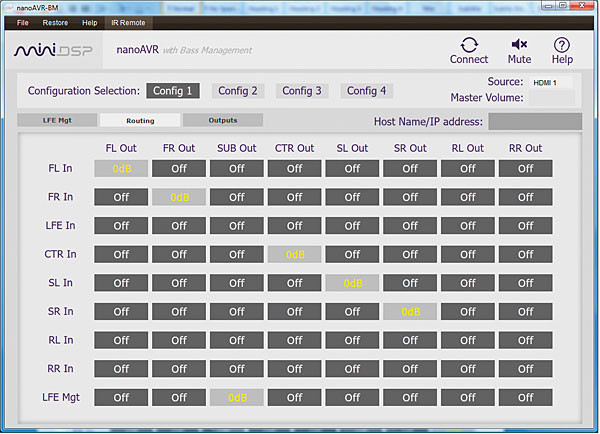Screen dimensions: 600x434
Task: Click the CTR In row label
Action: pos(60,254)
